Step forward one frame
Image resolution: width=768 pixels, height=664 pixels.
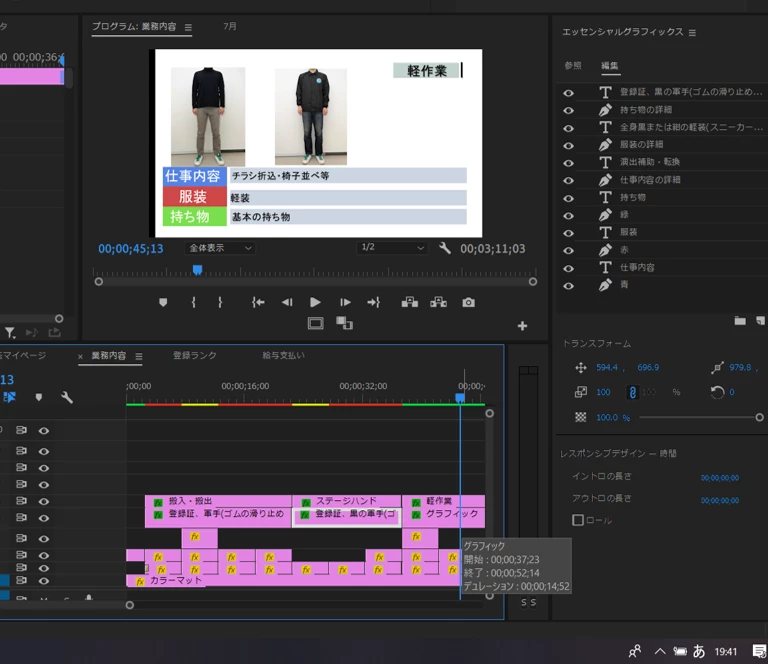tap(345, 303)
